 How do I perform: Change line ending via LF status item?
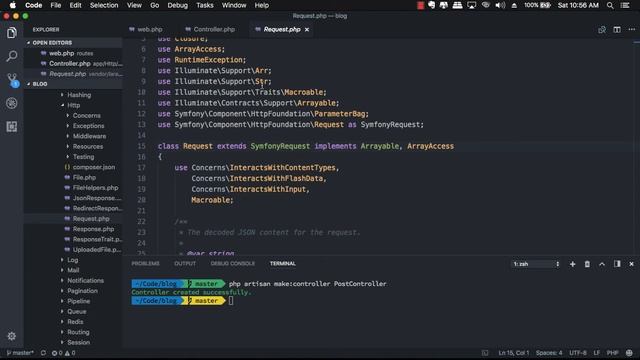(596, 353)
